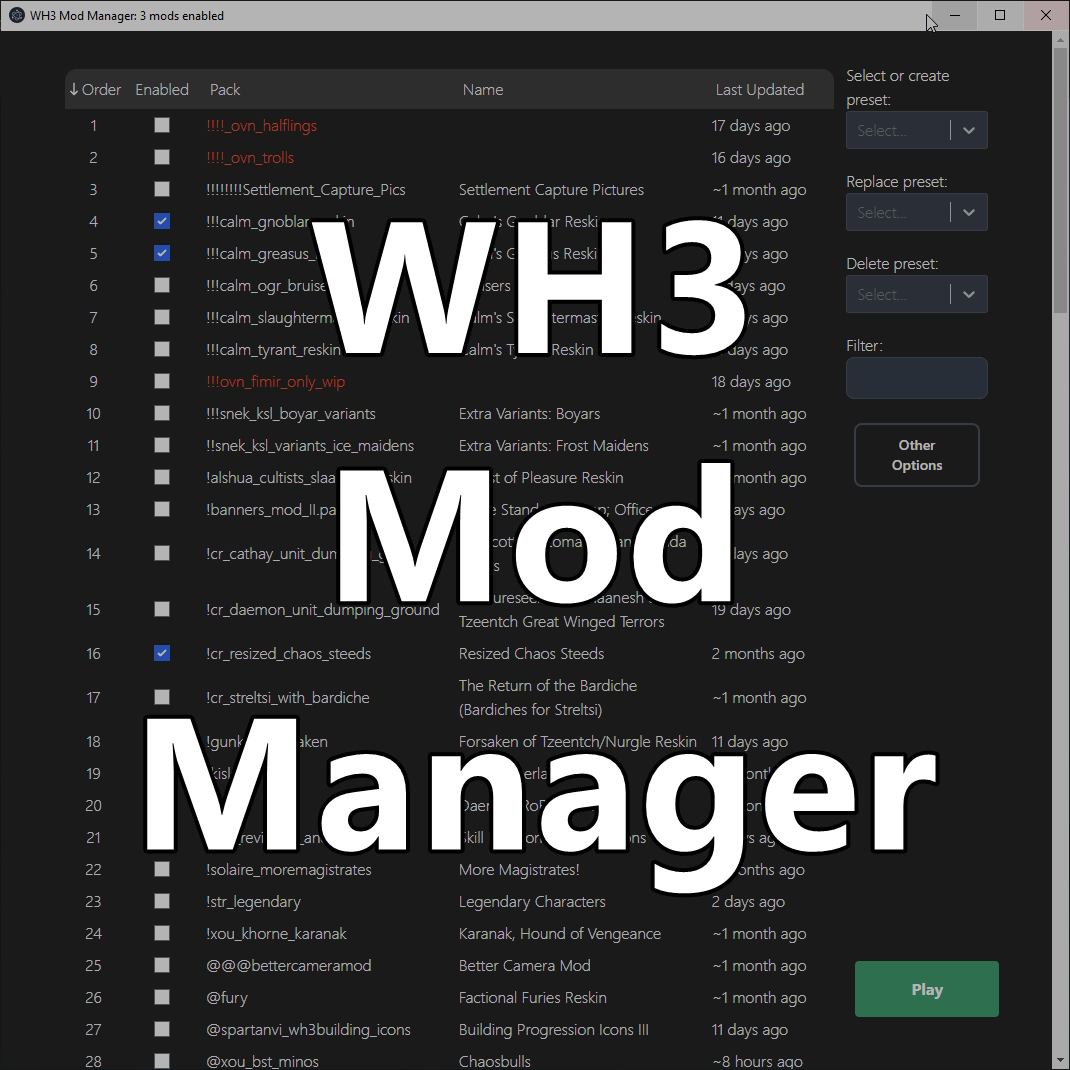Image resolution: width=1070 pixels, height=1070 pixels.
Task: Click the Chaosbulls mod name
Action: click(494, 1062)
